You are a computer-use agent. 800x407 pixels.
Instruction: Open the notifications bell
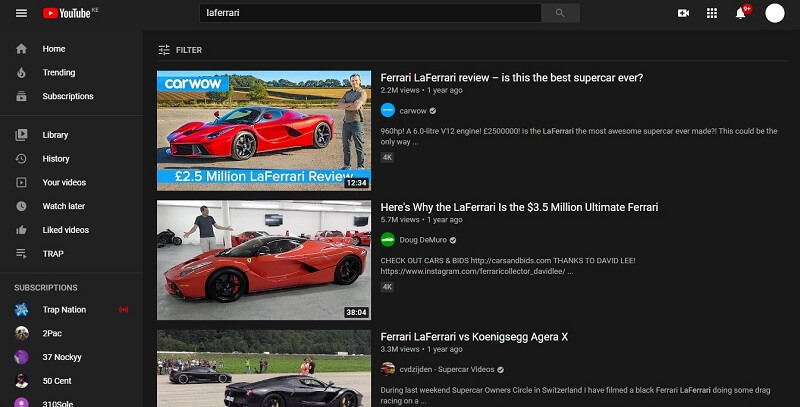click(x=741, y=13)
